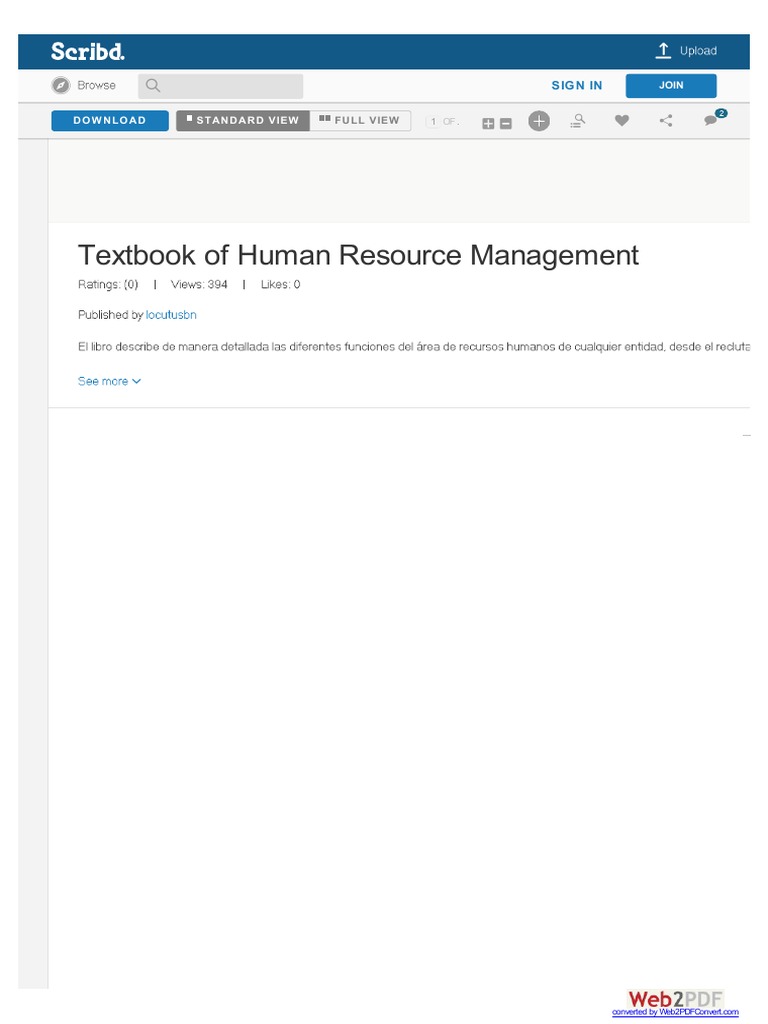This screenshot has width=768, height=1024.
Task: Zoom out with the minus square icon
Action: pyautogui.click(x=505, y=123)
